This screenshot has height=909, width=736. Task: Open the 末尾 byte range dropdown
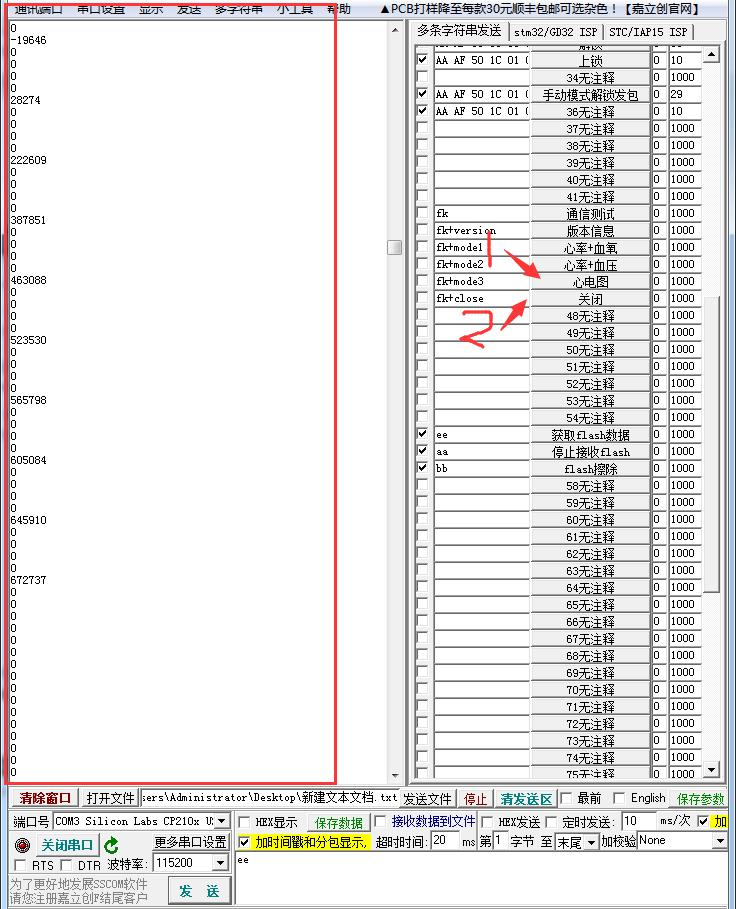[591, 842]
